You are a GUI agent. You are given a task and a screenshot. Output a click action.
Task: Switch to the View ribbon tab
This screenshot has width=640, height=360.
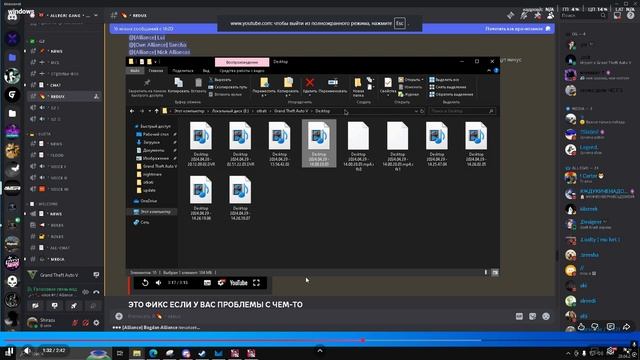coord(206,71)
